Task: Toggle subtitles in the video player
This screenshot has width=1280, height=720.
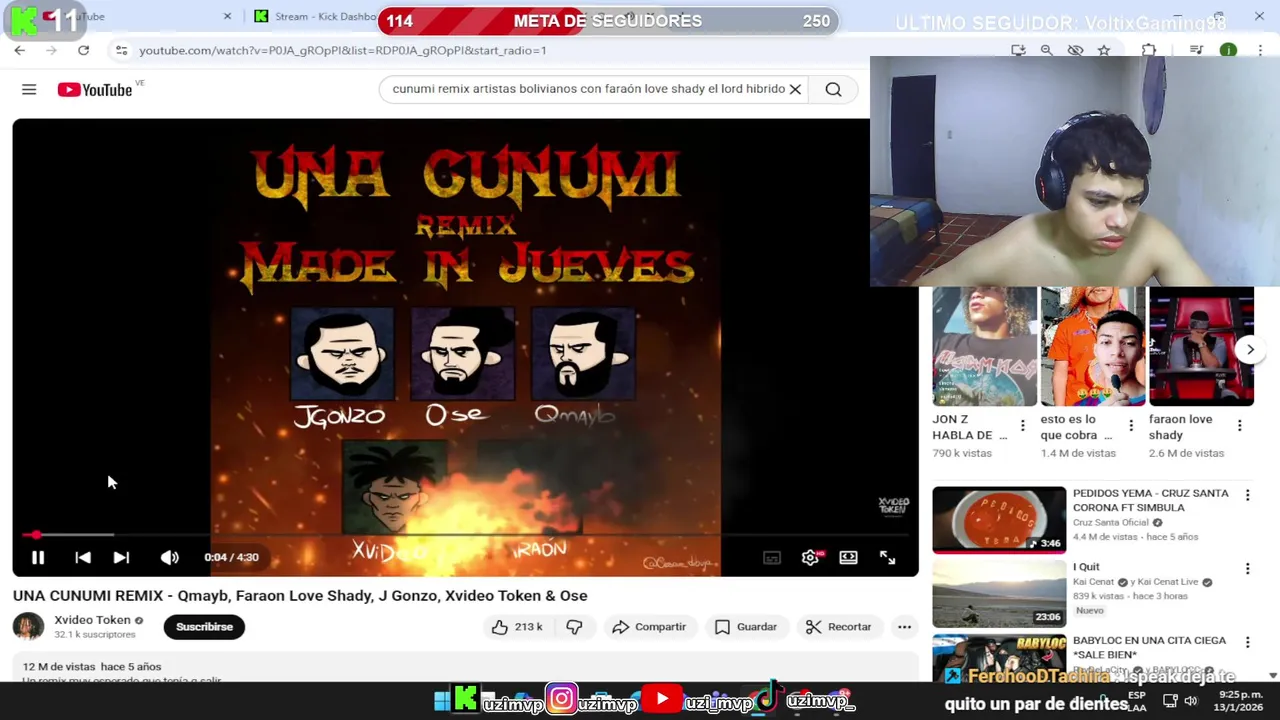Action: pyautogui.click(x=772, y=558)
